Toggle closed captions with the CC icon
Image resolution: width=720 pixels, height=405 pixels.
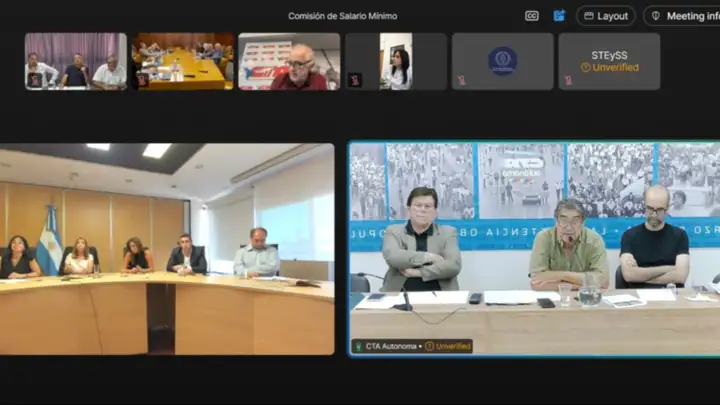pos(532,16)
